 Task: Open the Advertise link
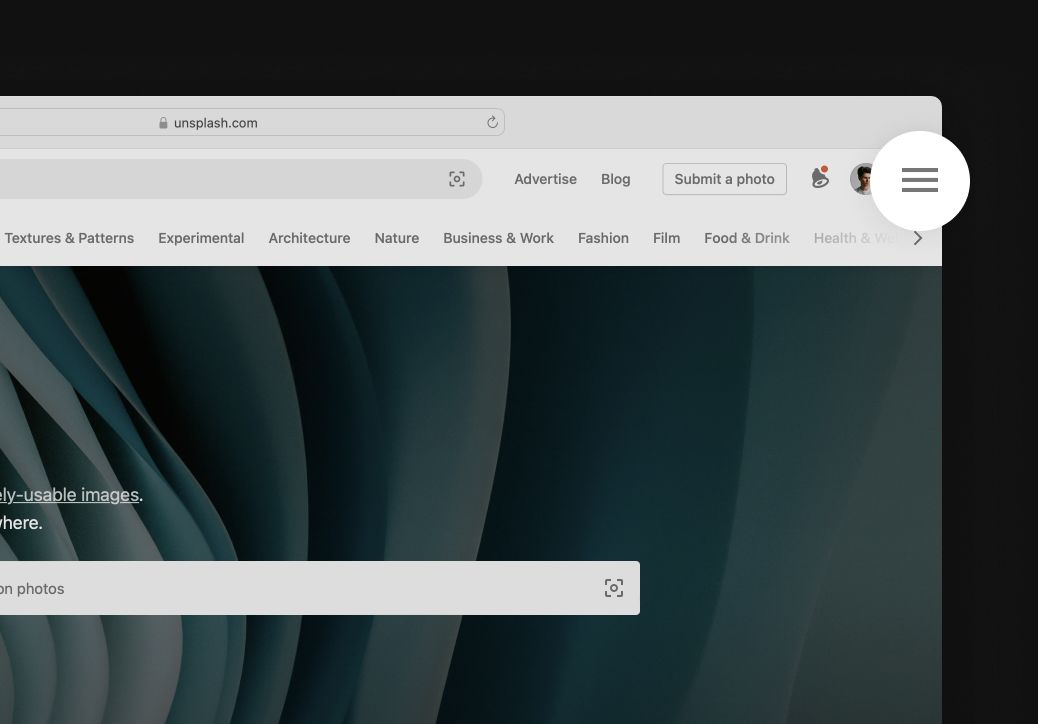click(545, 179)
